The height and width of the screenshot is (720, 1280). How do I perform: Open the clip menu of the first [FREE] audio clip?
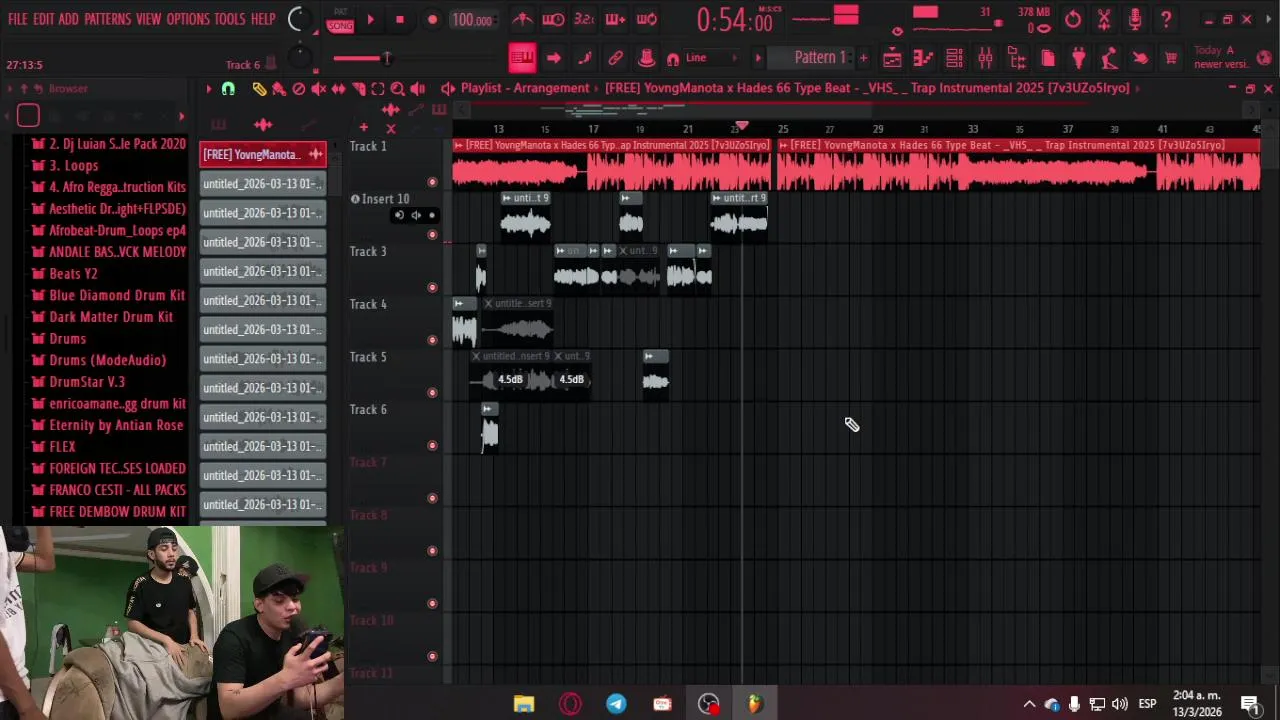coord(458,145)
